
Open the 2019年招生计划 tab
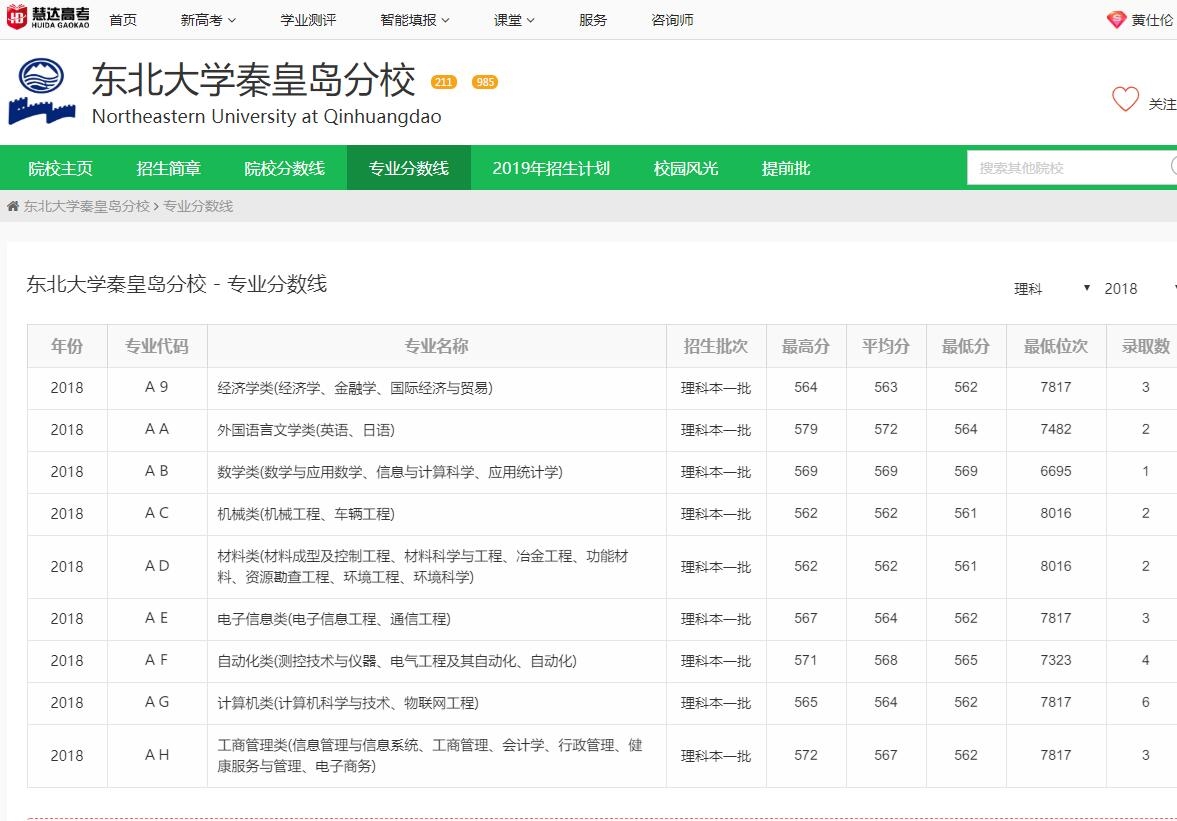pyautogui.click(x=551, y=168)
